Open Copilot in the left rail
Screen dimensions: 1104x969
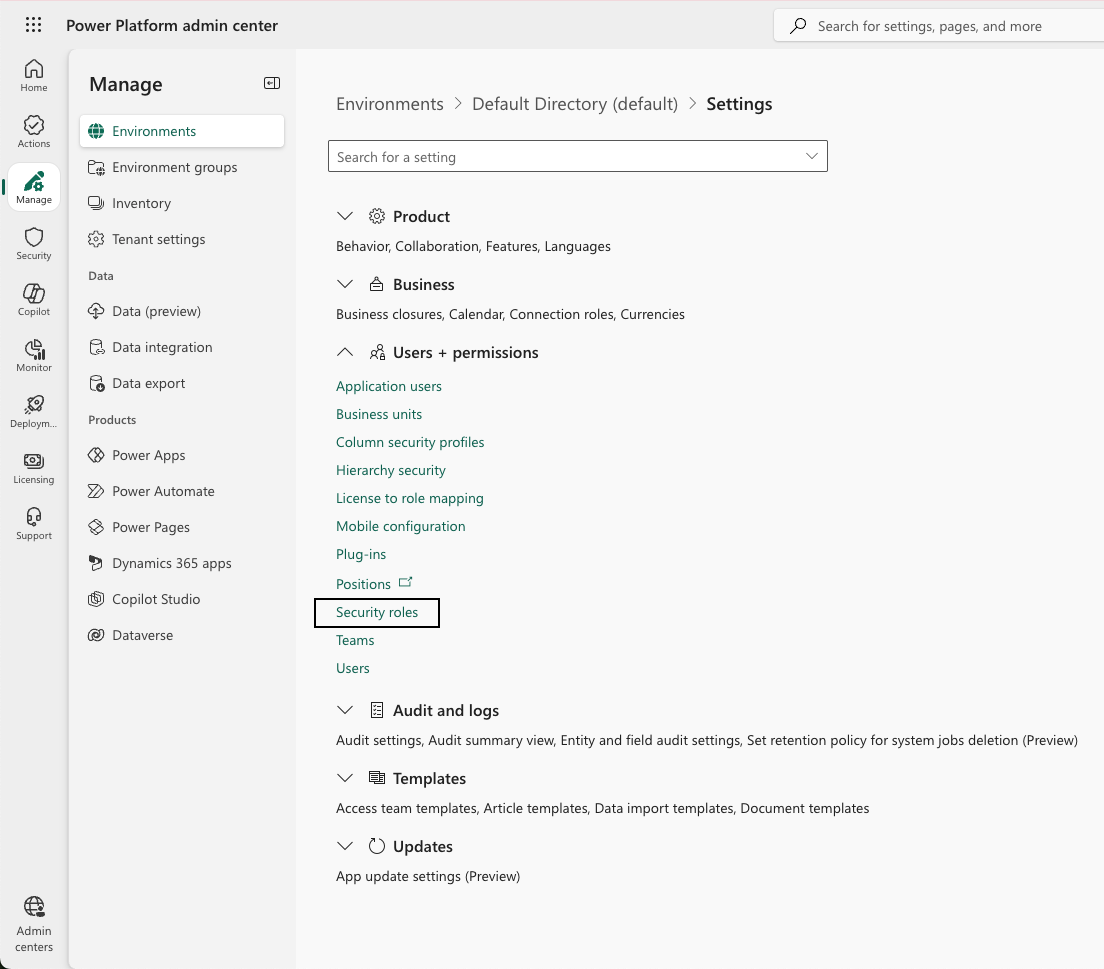(34, 299)
